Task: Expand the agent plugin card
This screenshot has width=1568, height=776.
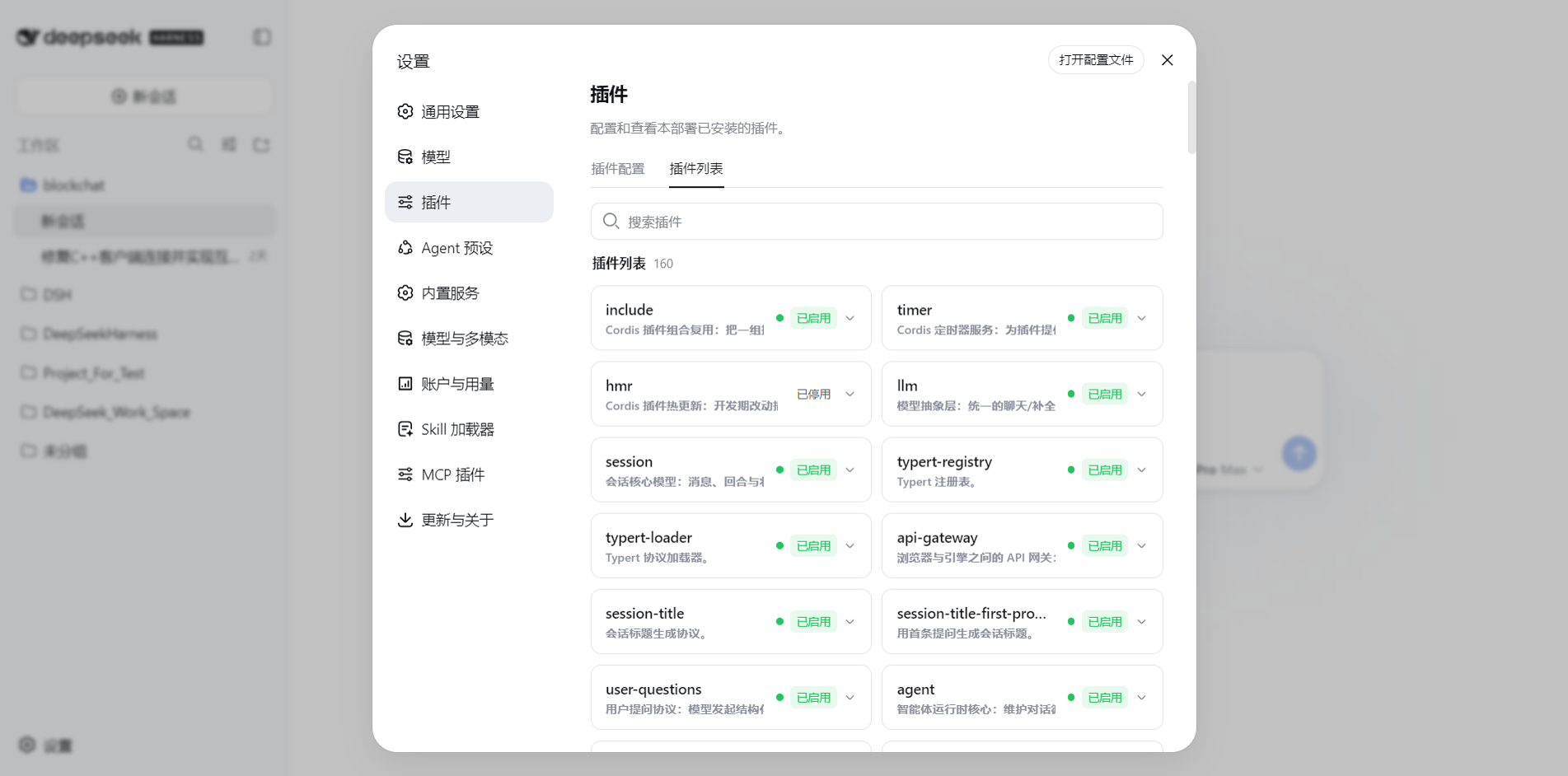Action: (1142, 697)
